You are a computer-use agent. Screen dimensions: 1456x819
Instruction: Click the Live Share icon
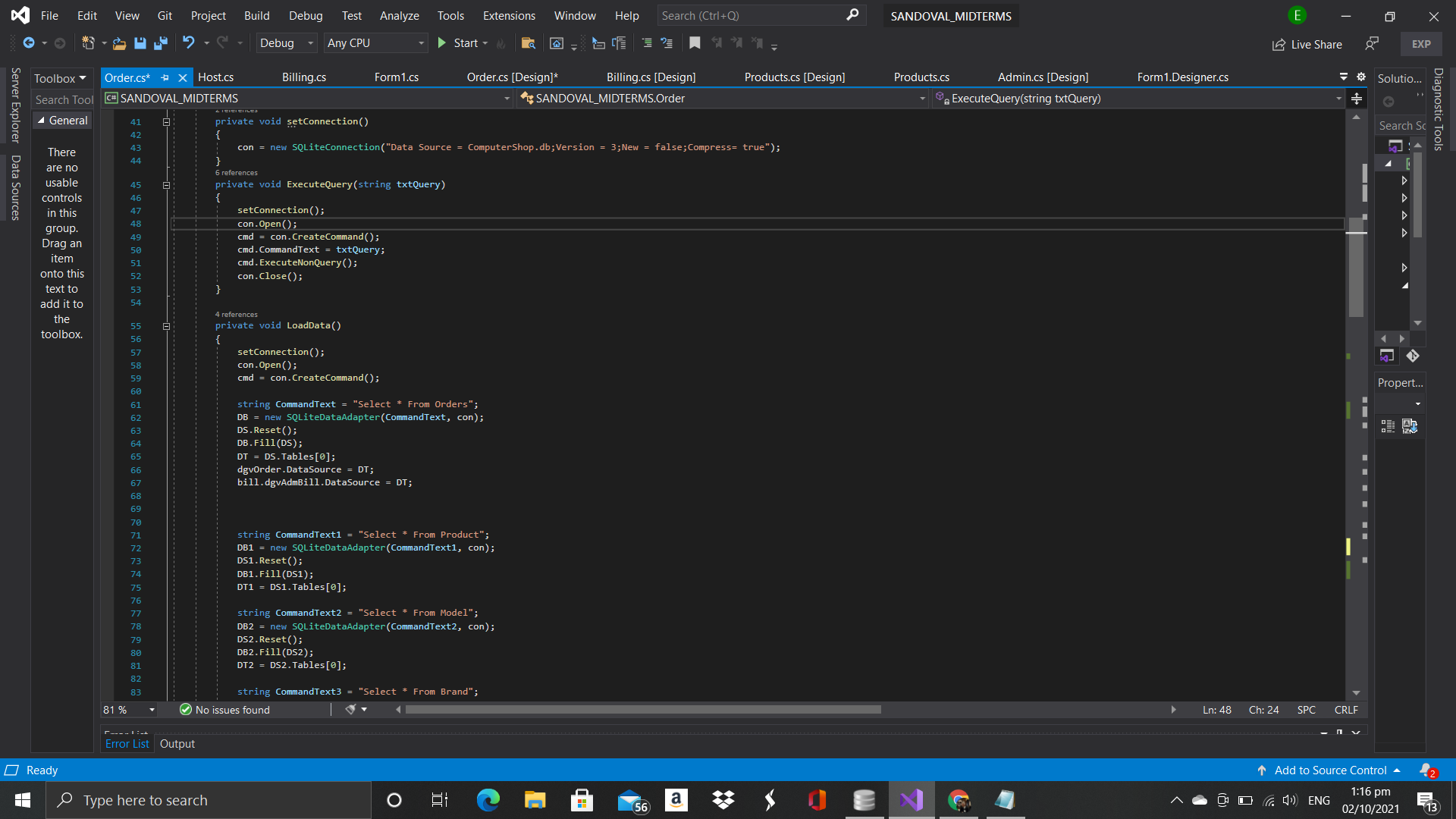point(1279,45)
